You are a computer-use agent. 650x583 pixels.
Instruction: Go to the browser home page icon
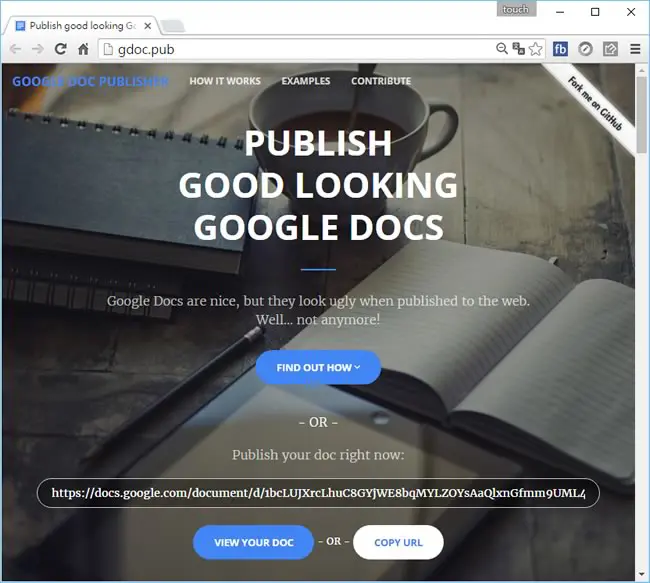[x=83, y=49]
